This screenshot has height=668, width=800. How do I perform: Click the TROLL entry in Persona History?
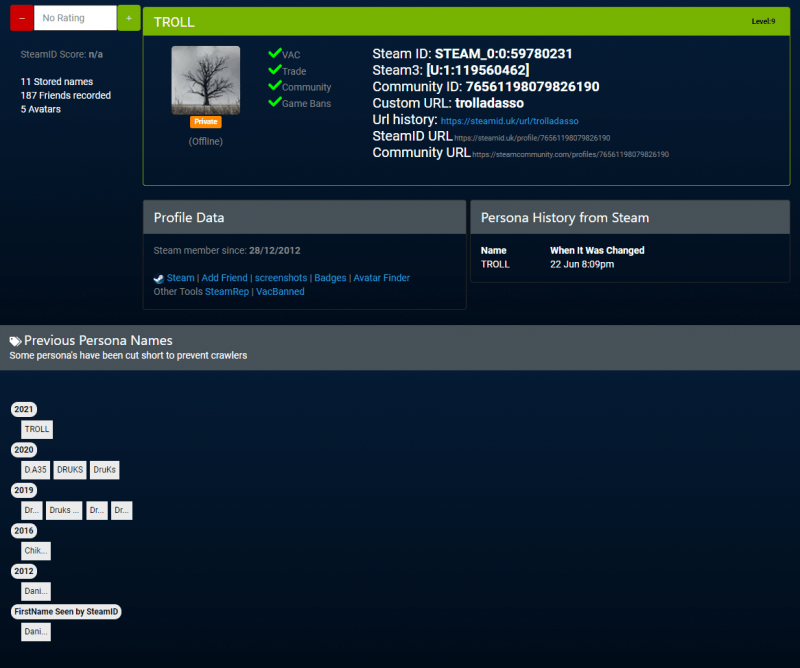pos(495,264)
